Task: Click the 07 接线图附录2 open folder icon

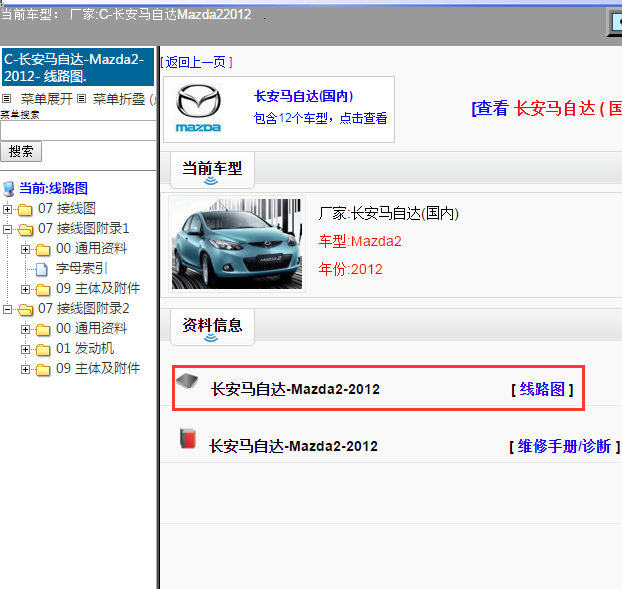Action: [x=26, y=309]
